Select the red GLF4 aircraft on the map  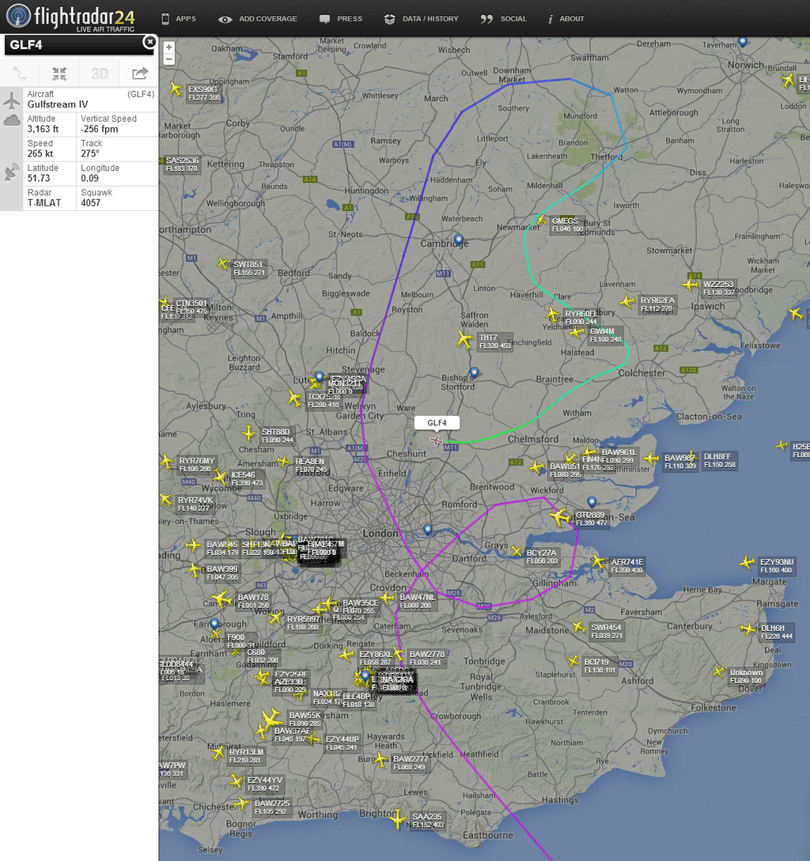[436, 440]
